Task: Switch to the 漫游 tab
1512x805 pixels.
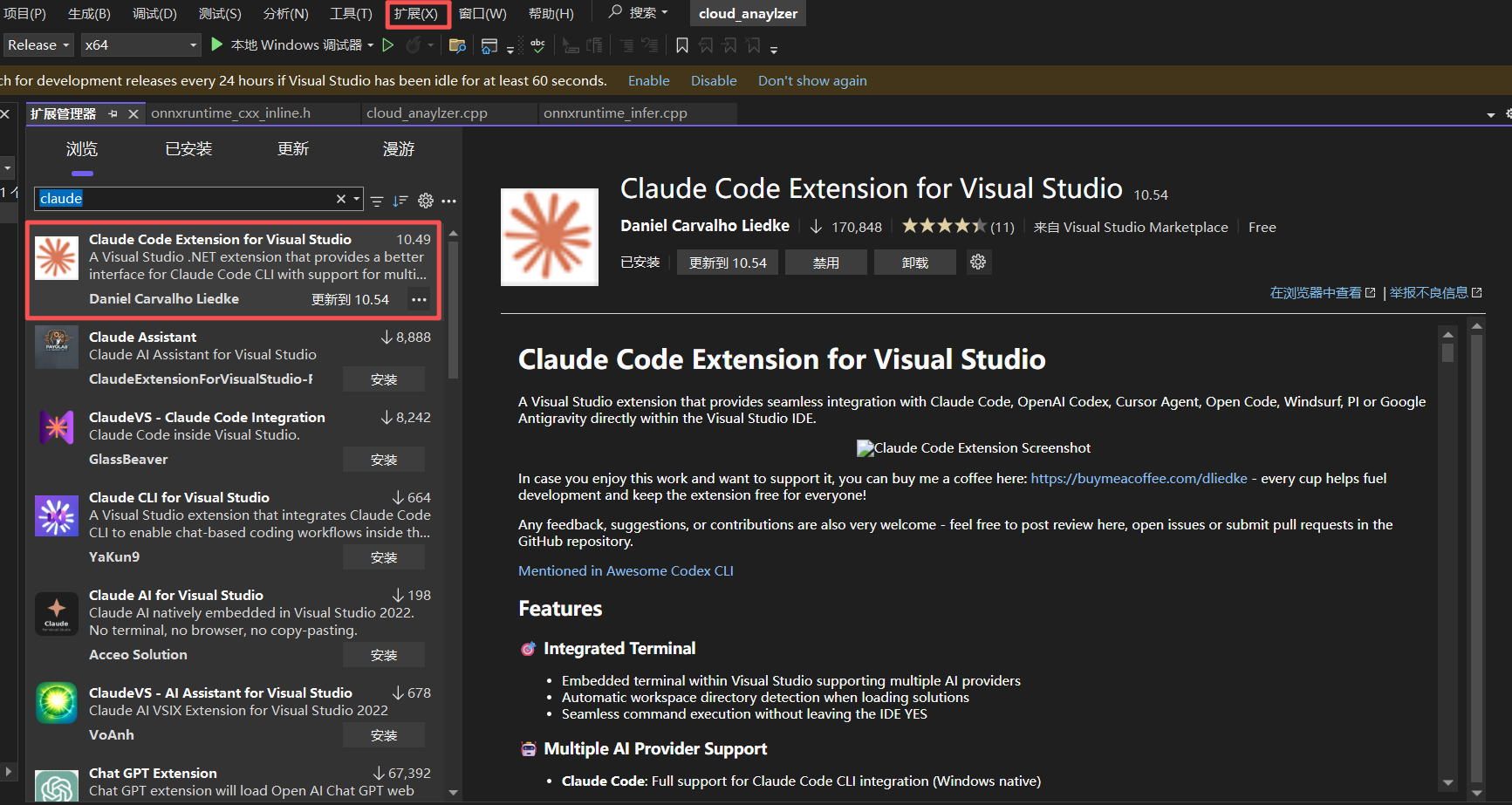Action: click(399, 149)
